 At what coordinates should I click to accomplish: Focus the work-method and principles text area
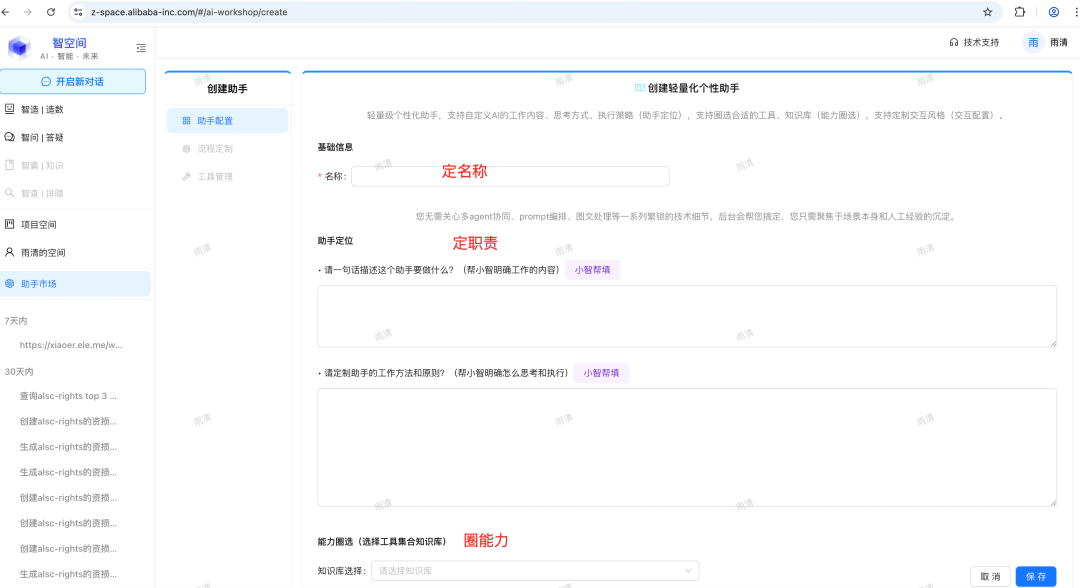coord(687,448)
